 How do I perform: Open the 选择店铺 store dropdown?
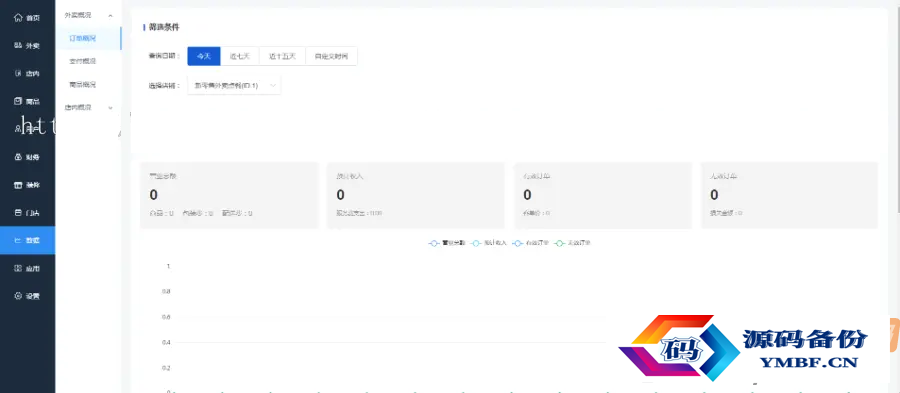click(234, 85)
